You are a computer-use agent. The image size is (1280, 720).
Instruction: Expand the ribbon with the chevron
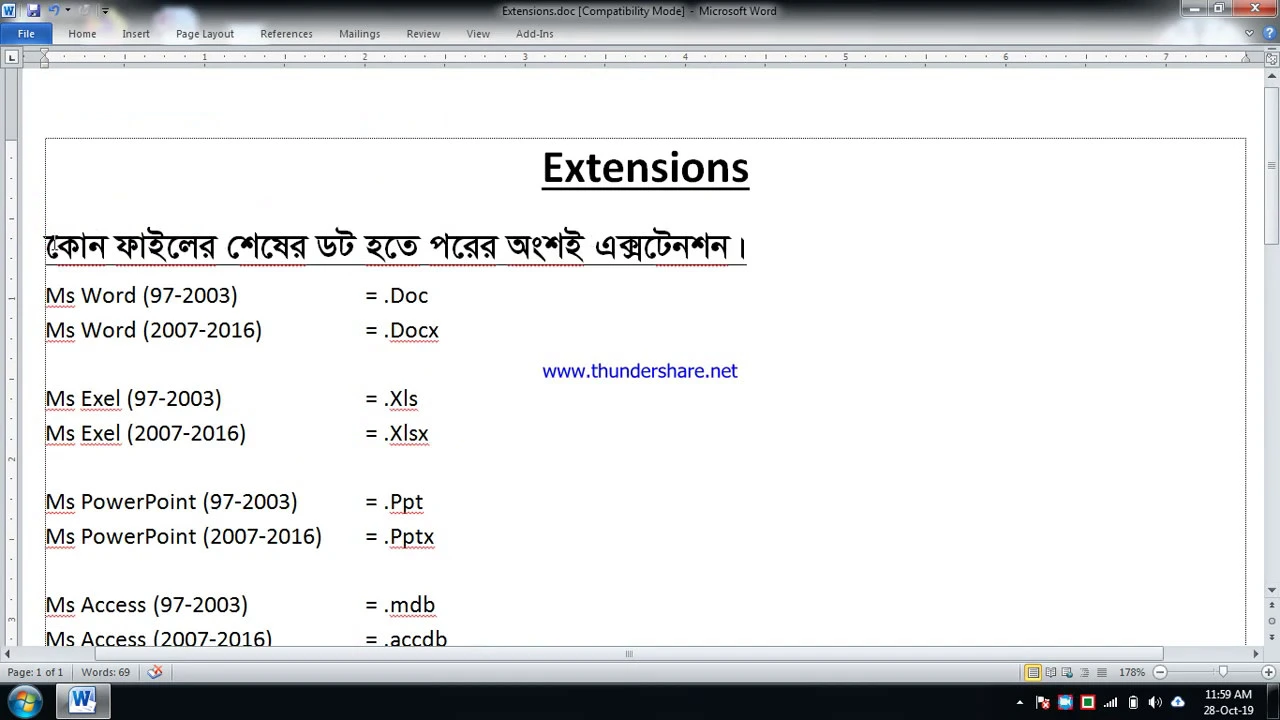[x=1249, y=33]
